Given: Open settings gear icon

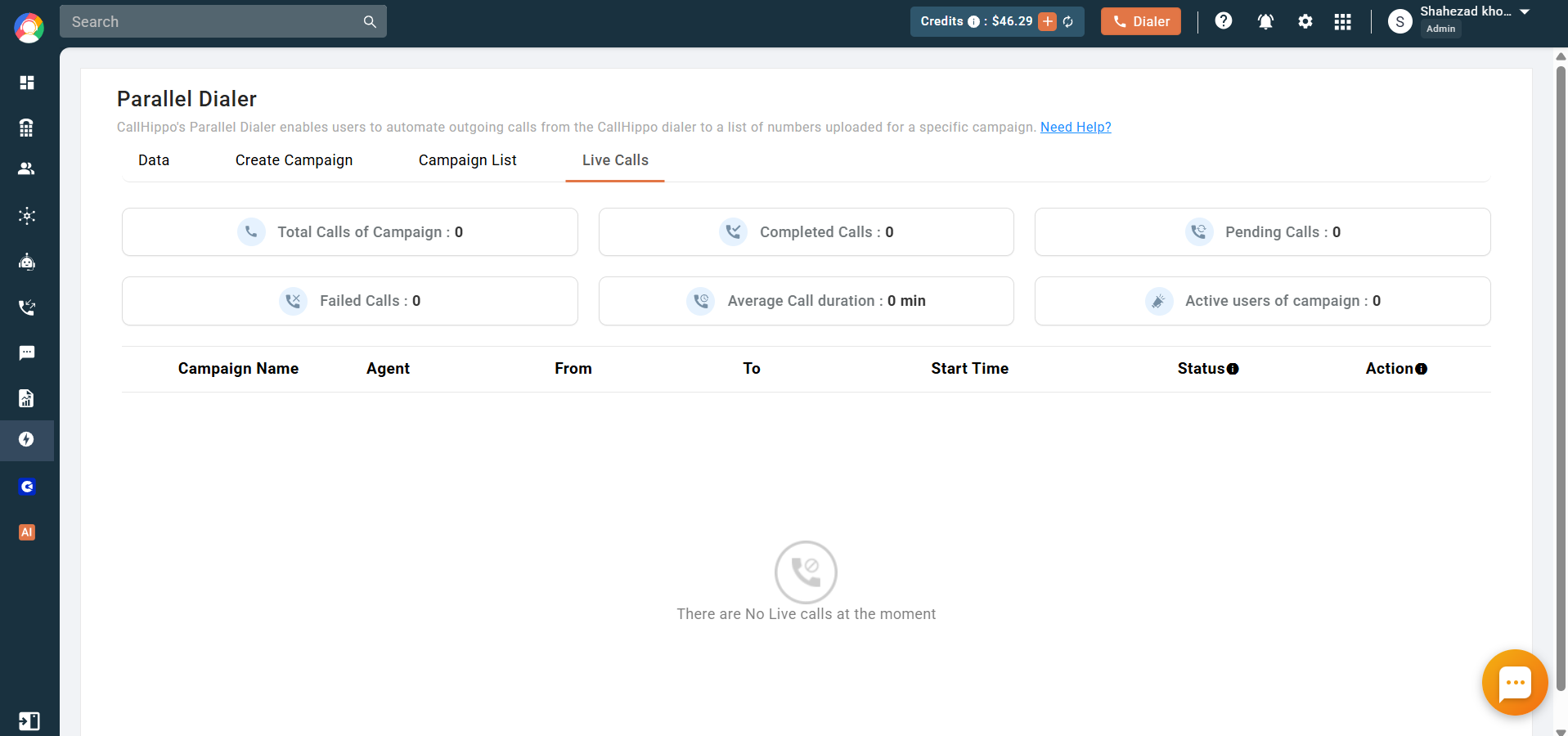Looking at the screenshot, I should [1305, 22].
